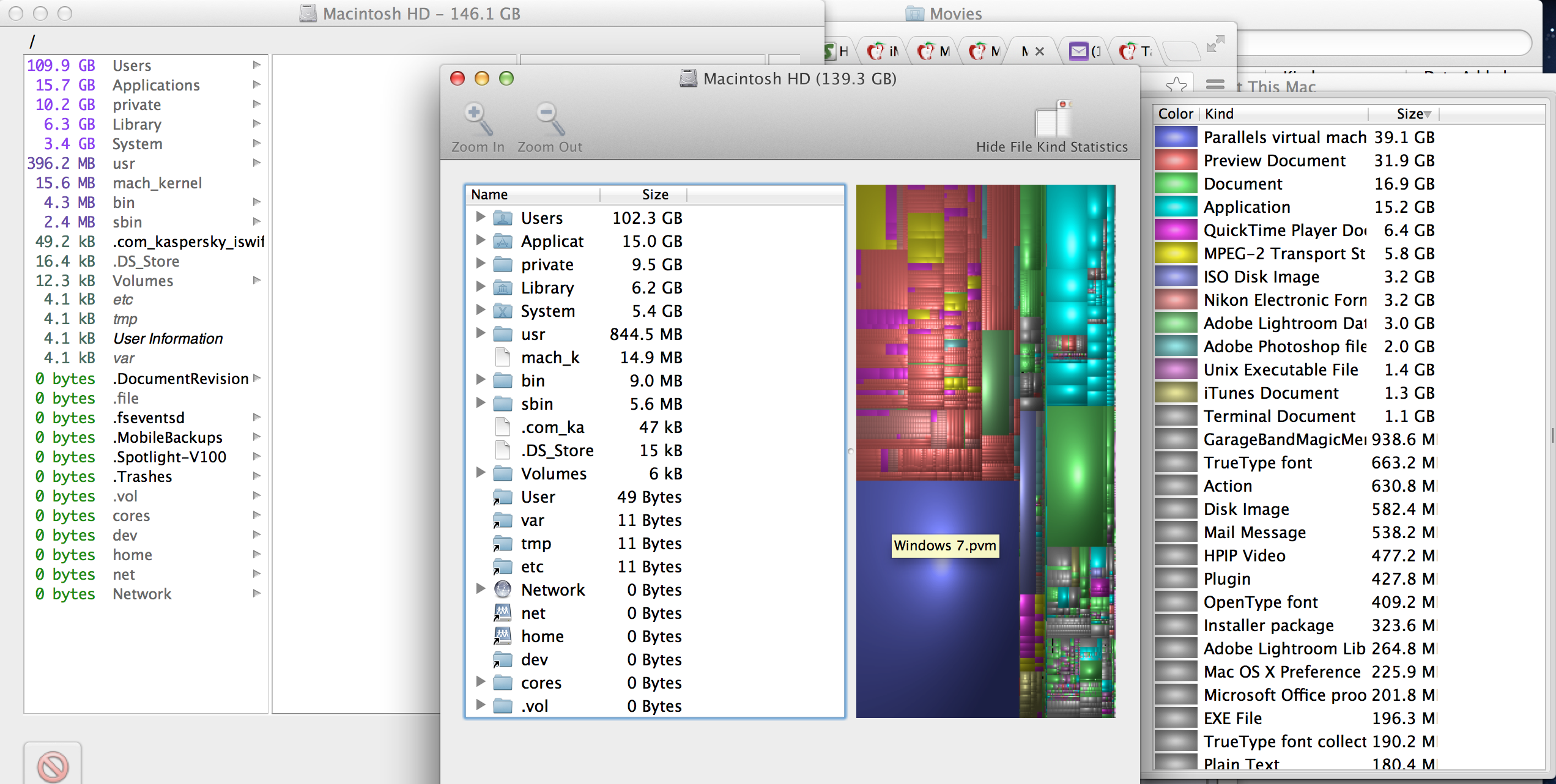Image resolution: width=1556 pixels, height=784 pixels.
Task: Switch to the browser tab labeled iN
Action: (883, 51)
